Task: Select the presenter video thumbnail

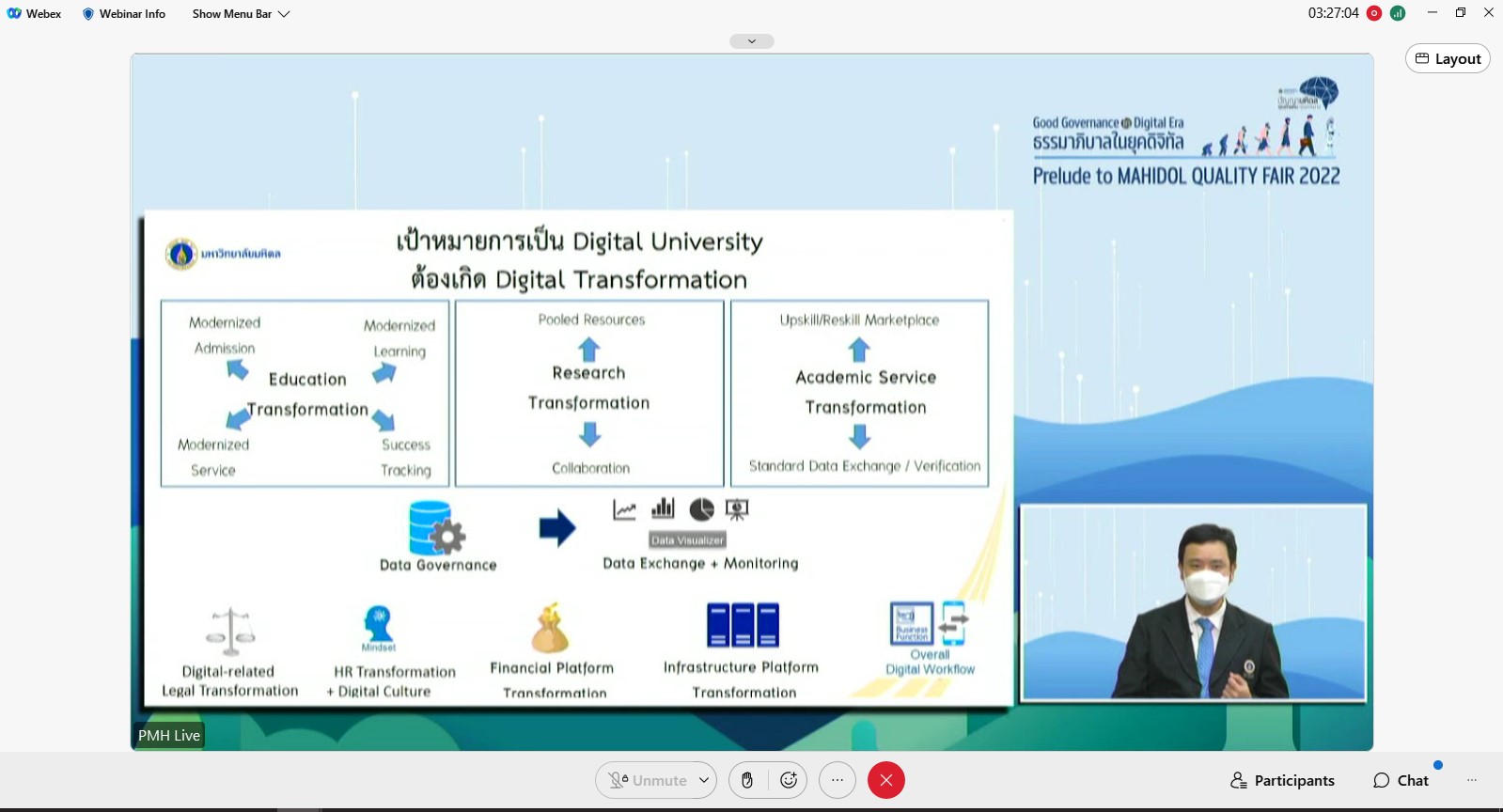Action: click(1193, 603)
